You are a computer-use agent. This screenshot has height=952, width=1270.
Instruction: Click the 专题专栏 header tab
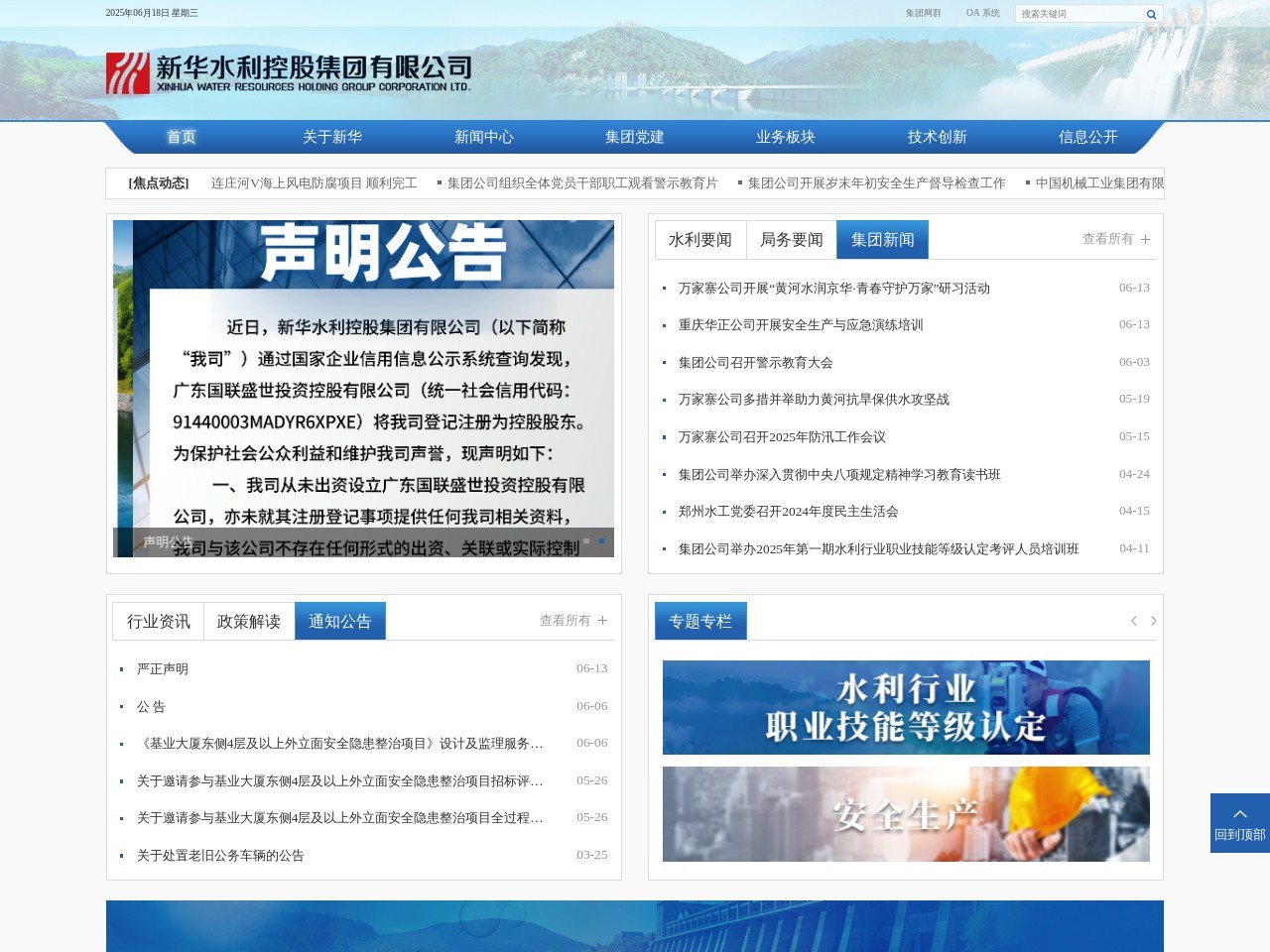700,622
